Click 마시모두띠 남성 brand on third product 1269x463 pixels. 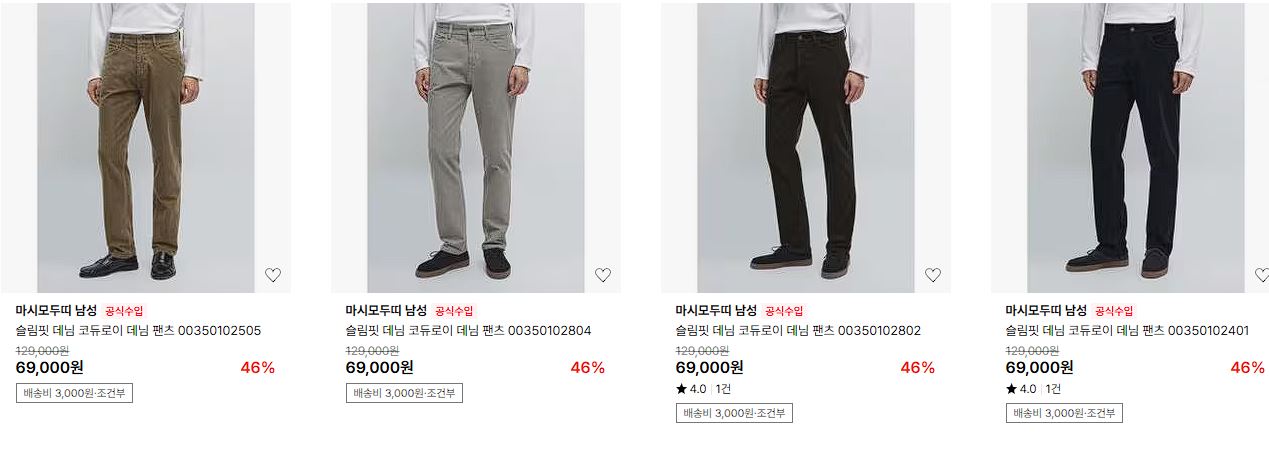coord(716,310)
